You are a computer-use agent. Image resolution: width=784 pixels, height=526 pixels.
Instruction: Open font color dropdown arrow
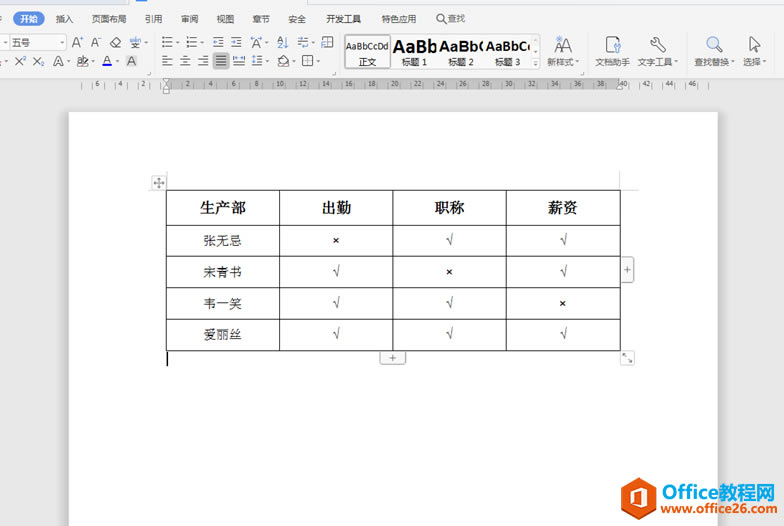(x=118, y=62)
